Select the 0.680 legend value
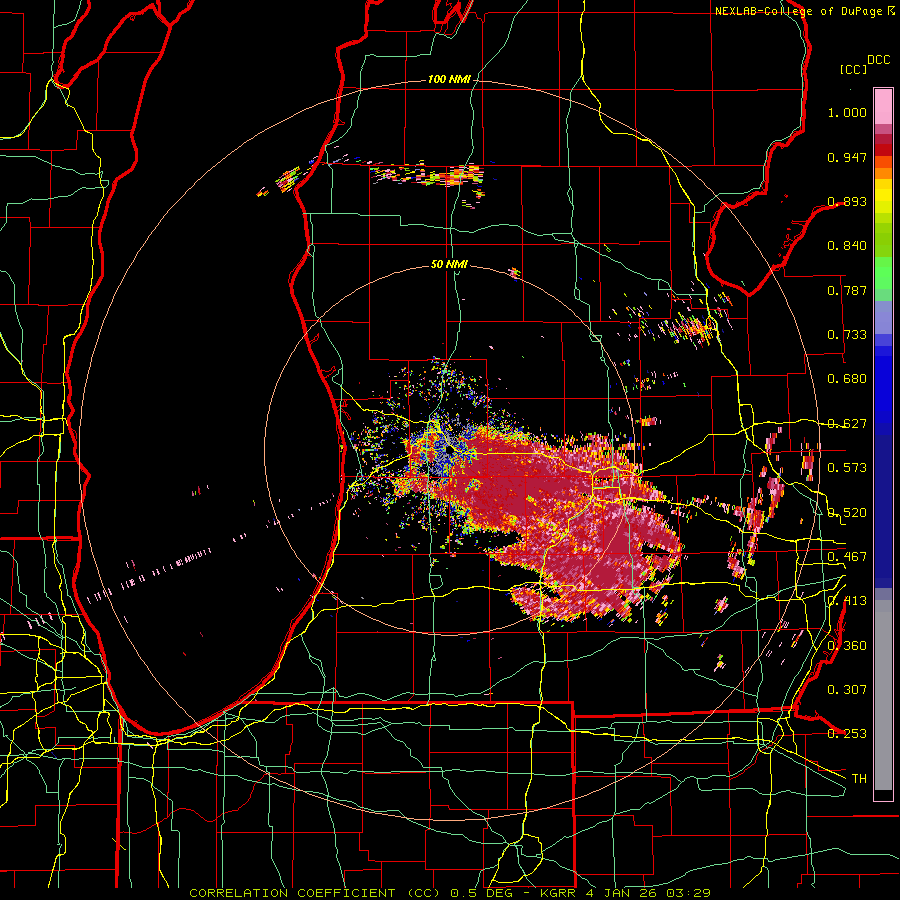900x900 pixels. tap(847, 379)
